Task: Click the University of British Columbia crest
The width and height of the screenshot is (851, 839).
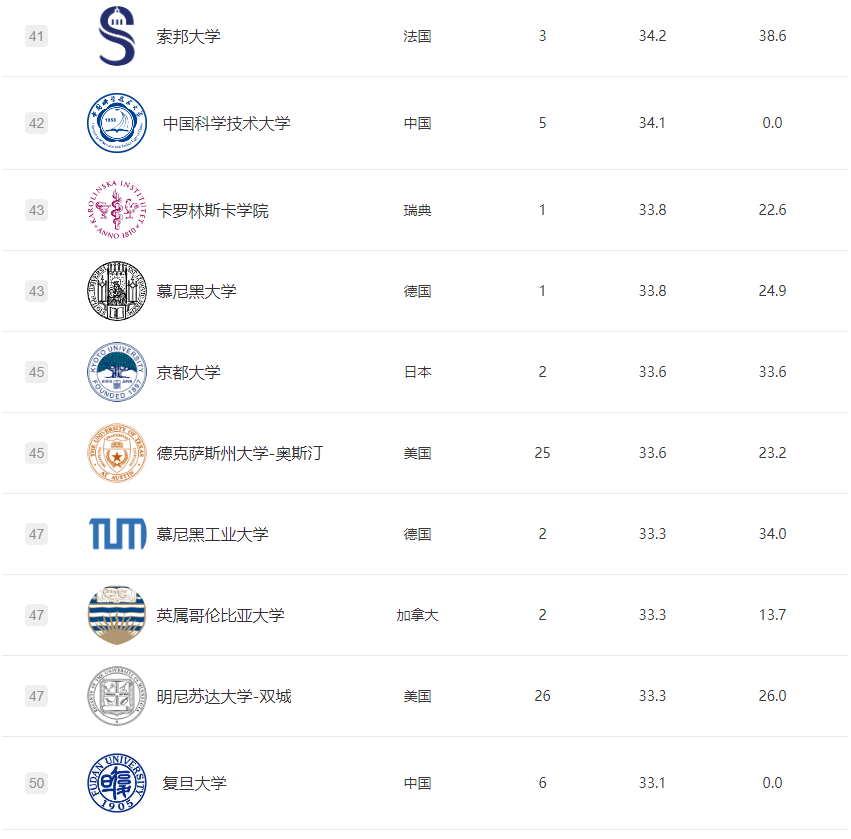Action: 117,615
